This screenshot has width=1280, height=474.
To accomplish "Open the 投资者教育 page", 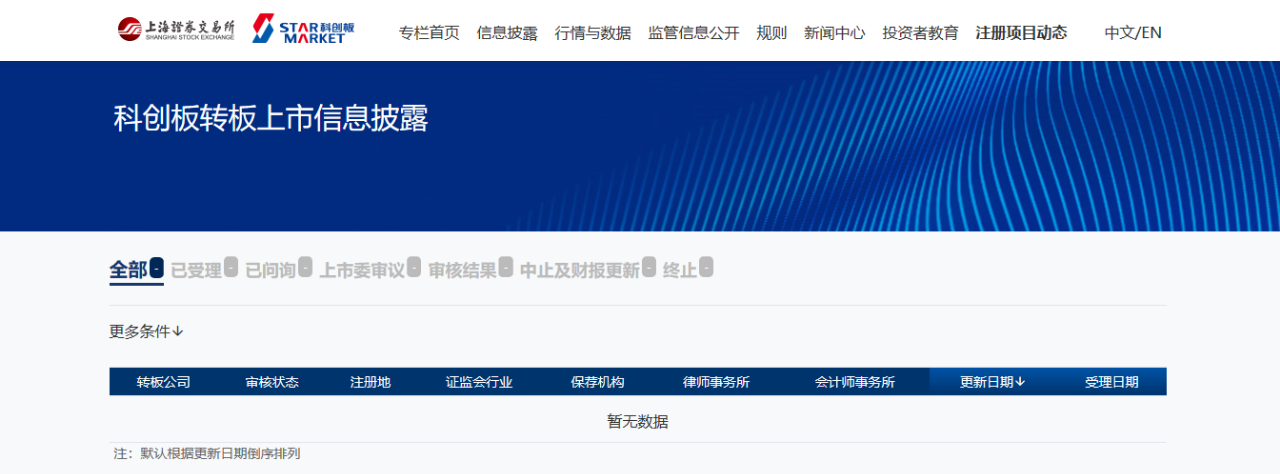I will click(921, 33).
